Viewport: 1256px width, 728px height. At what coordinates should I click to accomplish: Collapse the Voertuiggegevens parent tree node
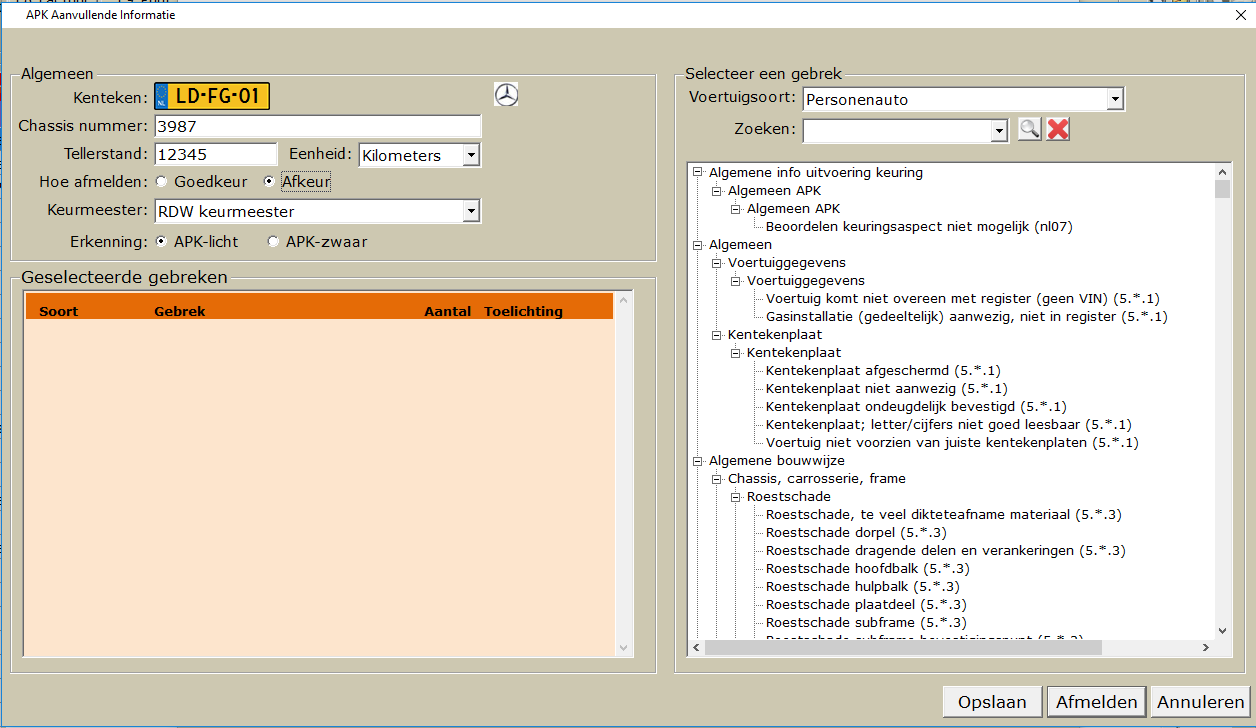pyautogui.click(x=716, y=262)
